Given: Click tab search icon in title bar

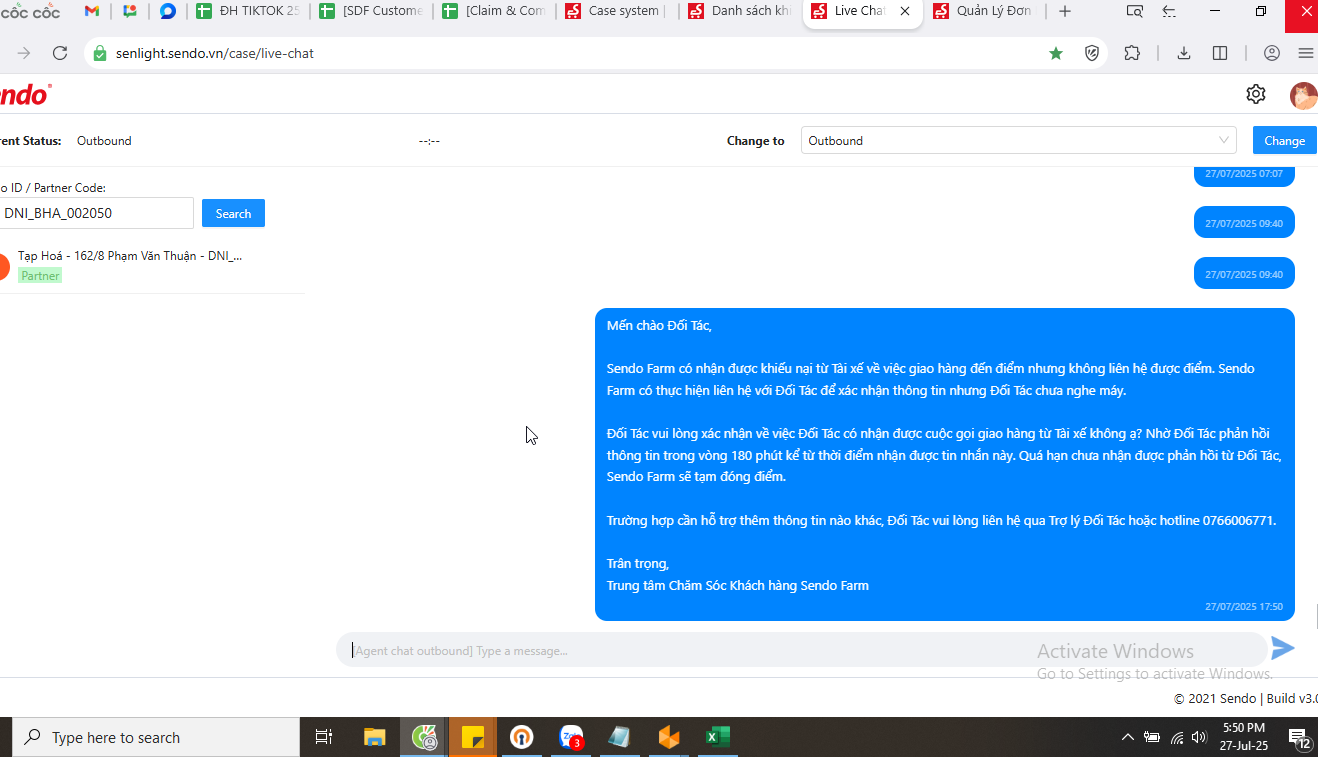Looking at the screenshot, I should pos(1134,11).
